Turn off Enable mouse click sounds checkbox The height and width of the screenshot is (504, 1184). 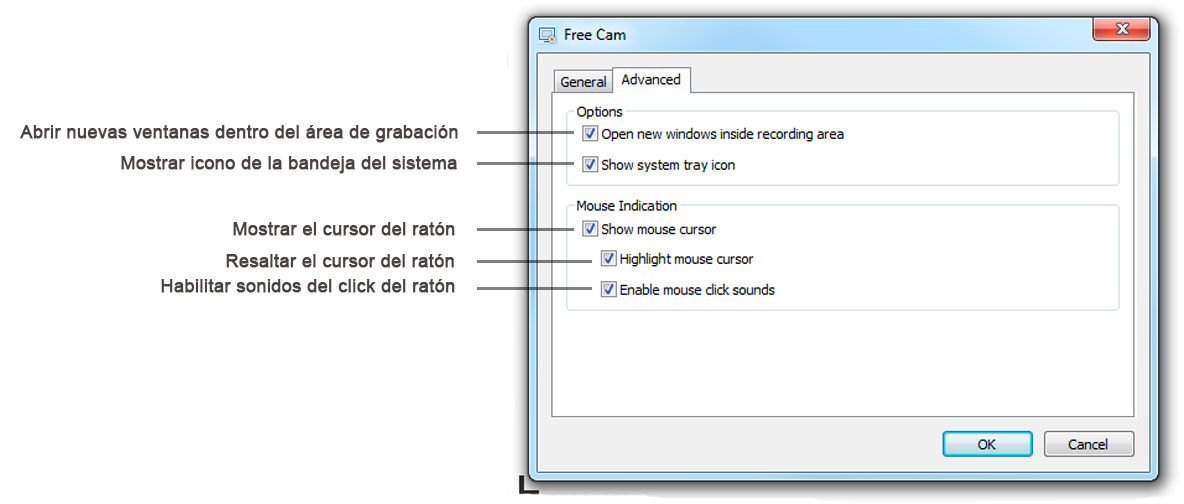609,289
